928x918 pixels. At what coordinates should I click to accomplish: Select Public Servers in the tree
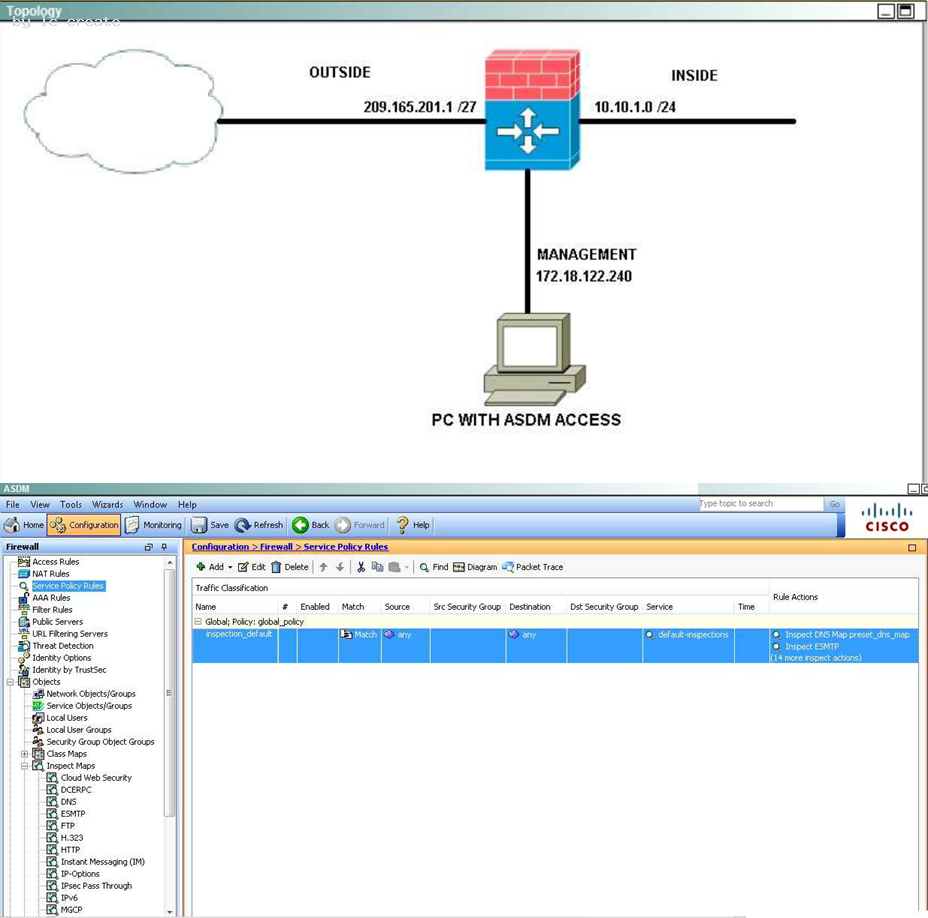coord(57,621)
